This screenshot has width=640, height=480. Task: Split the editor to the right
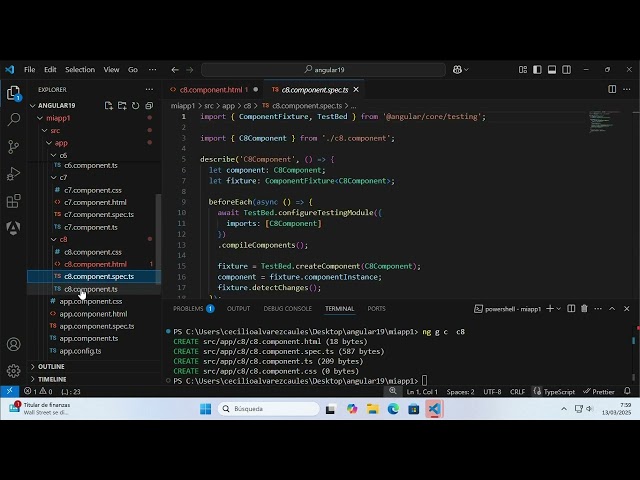click(612, 89)
